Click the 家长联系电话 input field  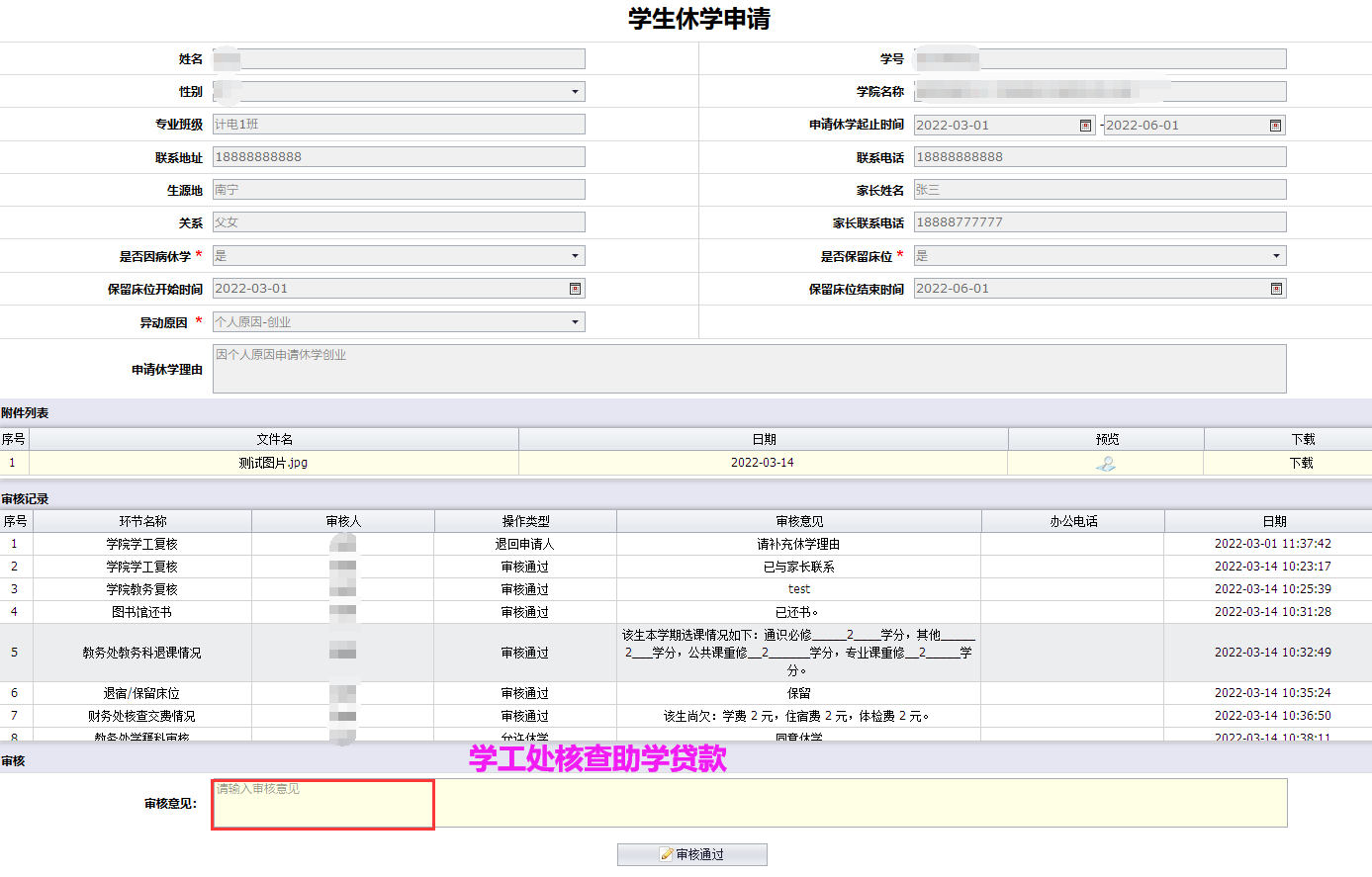(x=1099, y=222)
